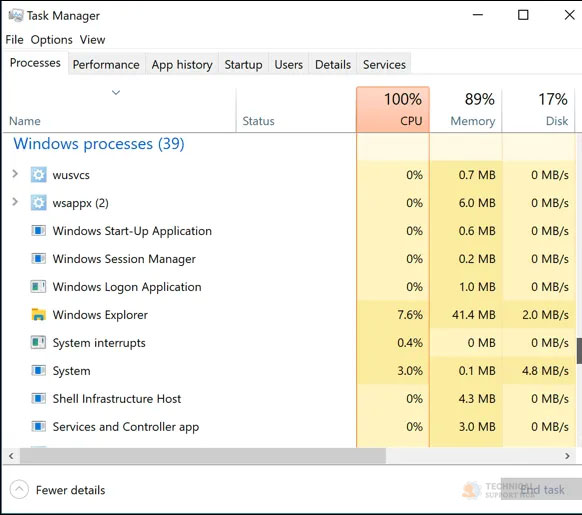
Task: Open the File menu
Action: (14, 40)
